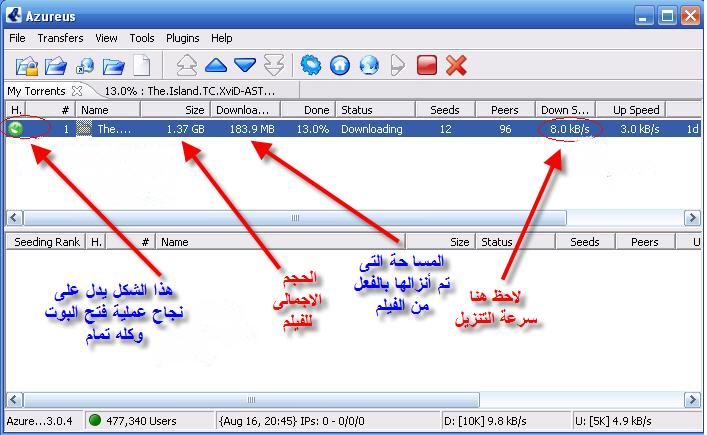Image resolution: width=707 pixels, height=435 pixels.
Task: Move torrent down with blue down arrow
Action: tap(245, 65)
